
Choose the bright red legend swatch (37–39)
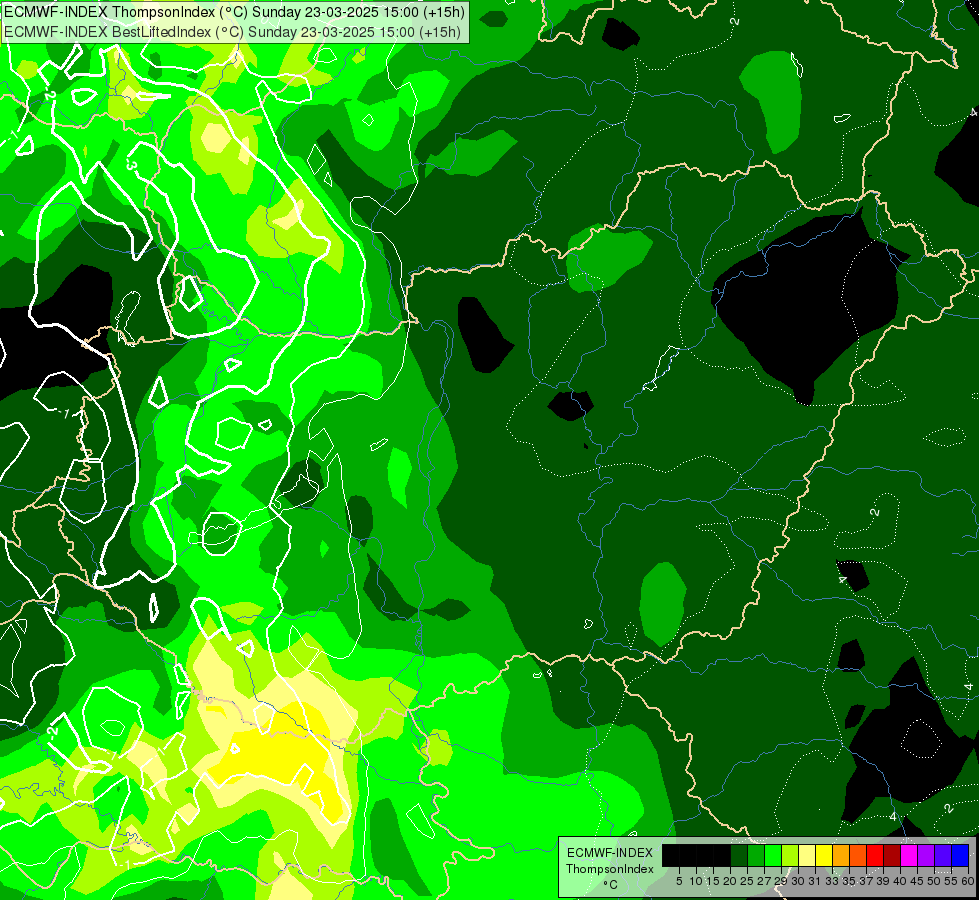coord(875,855)
